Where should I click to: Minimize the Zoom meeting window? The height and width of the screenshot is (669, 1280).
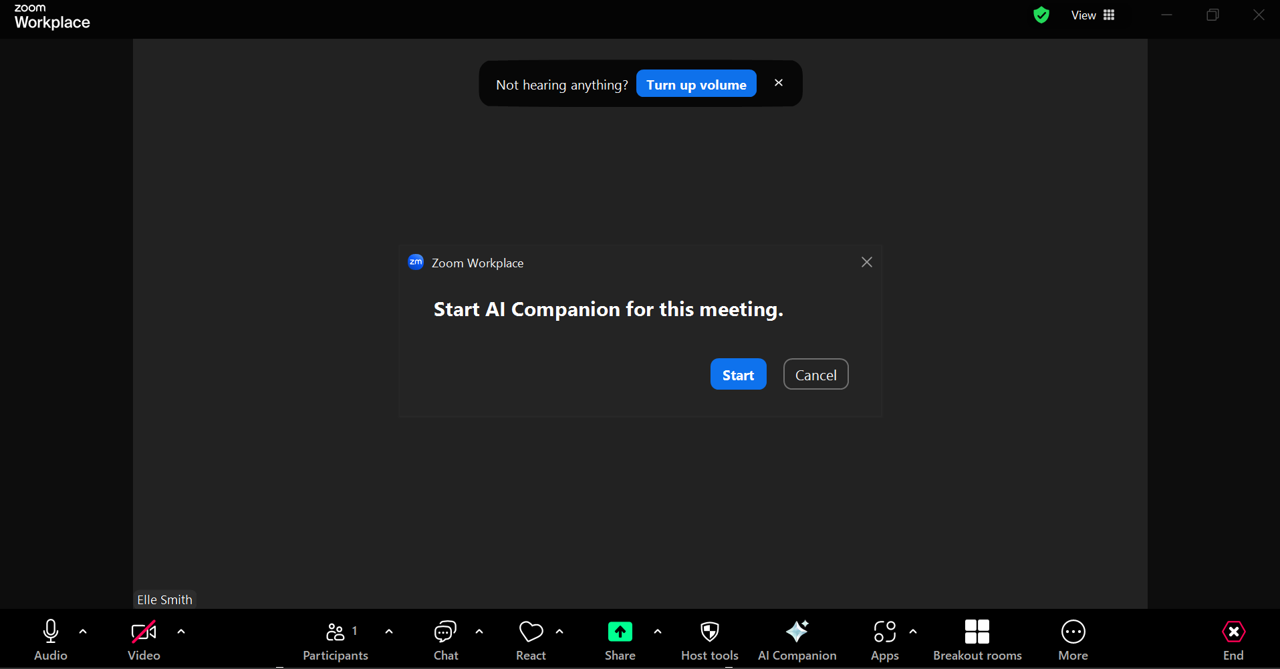(1166, 15)
